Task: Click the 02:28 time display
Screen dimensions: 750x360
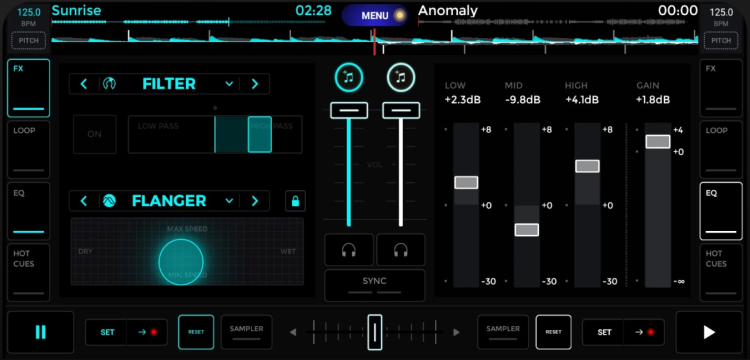Action: 313,10
